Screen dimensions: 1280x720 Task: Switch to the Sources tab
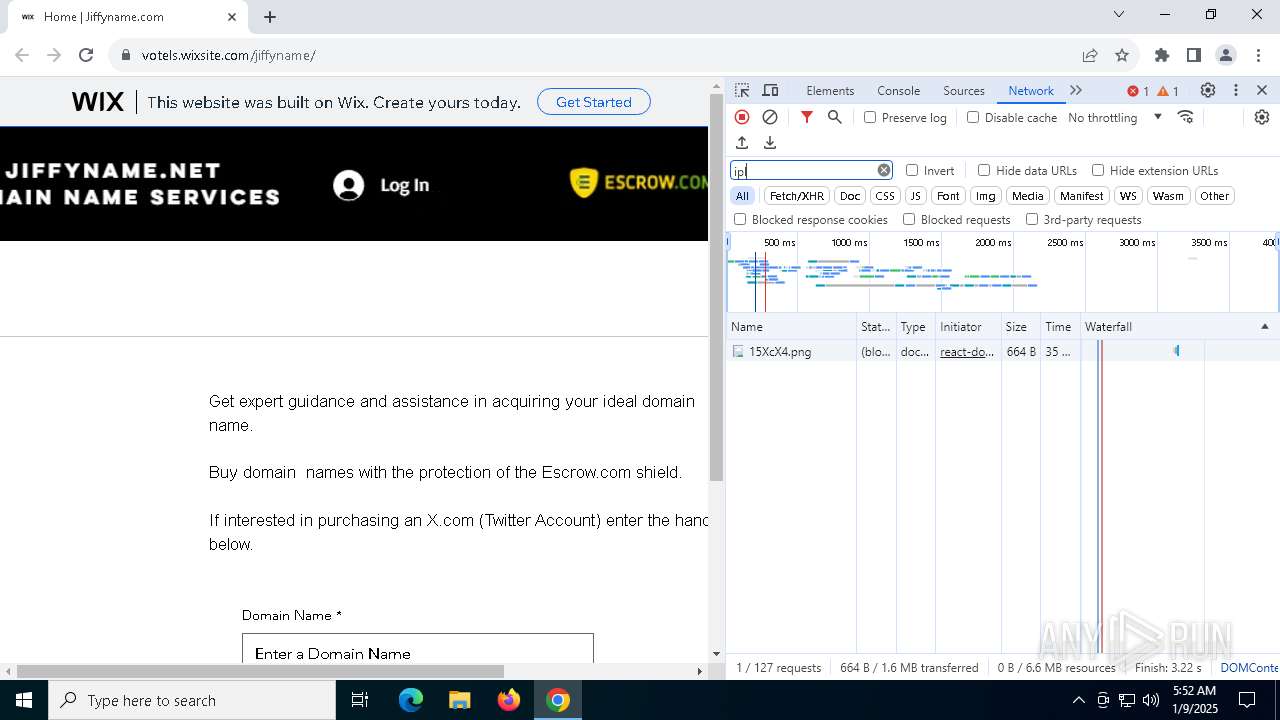click(x=964, y=90)
